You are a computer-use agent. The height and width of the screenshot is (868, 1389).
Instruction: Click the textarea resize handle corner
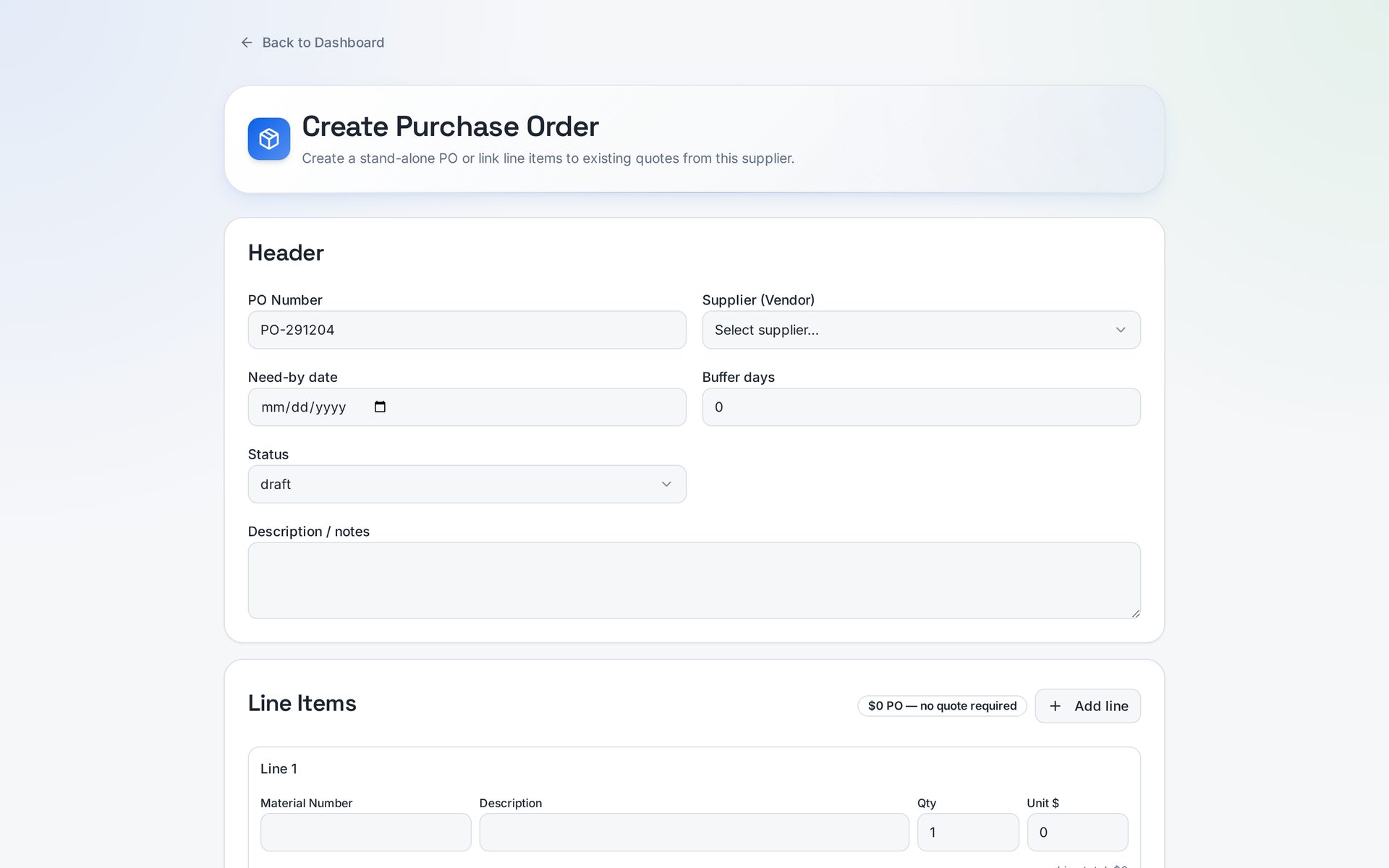tap(1135, 613)
